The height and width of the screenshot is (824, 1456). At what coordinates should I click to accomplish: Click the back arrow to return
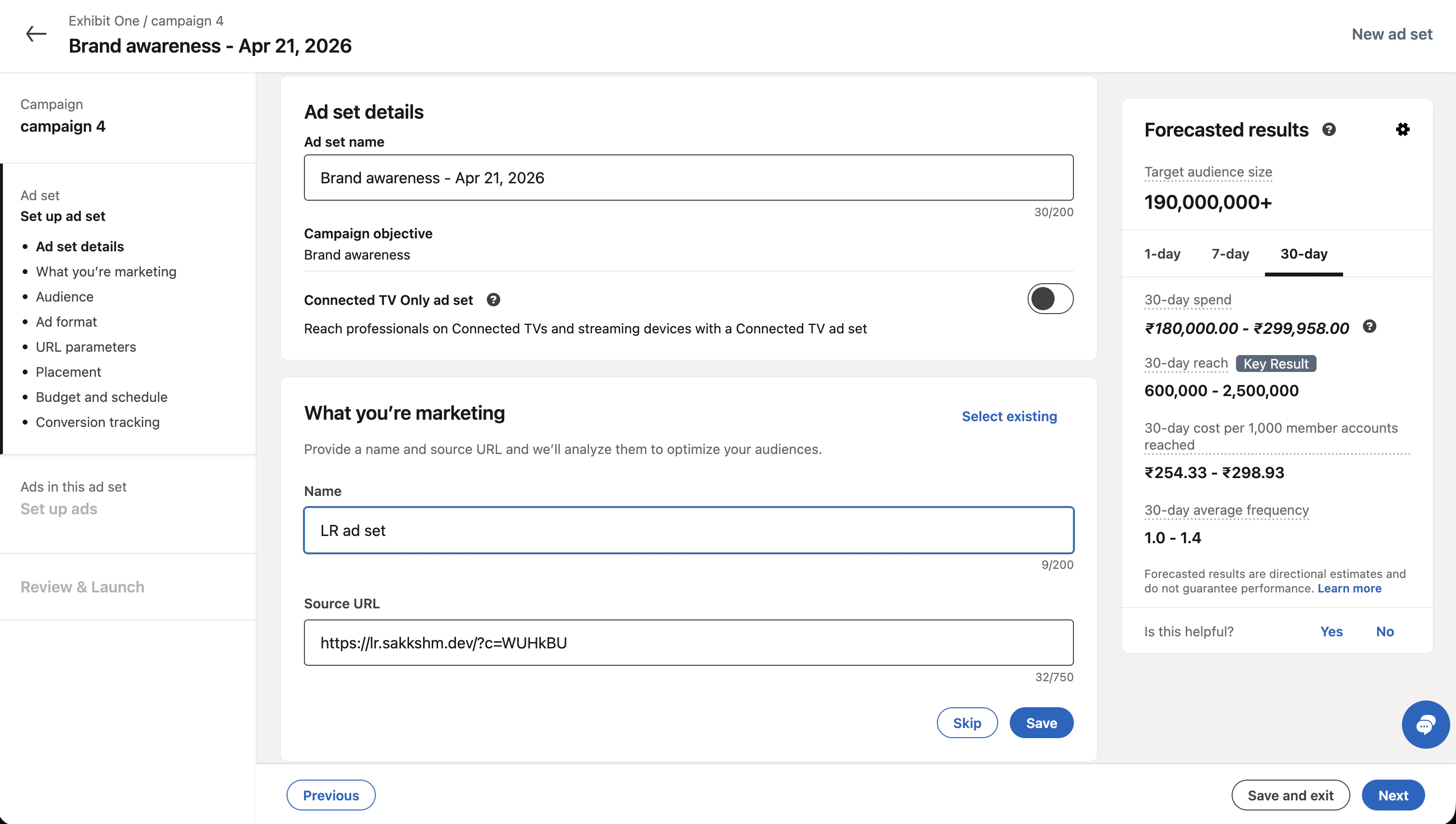(x=36, y=34)
